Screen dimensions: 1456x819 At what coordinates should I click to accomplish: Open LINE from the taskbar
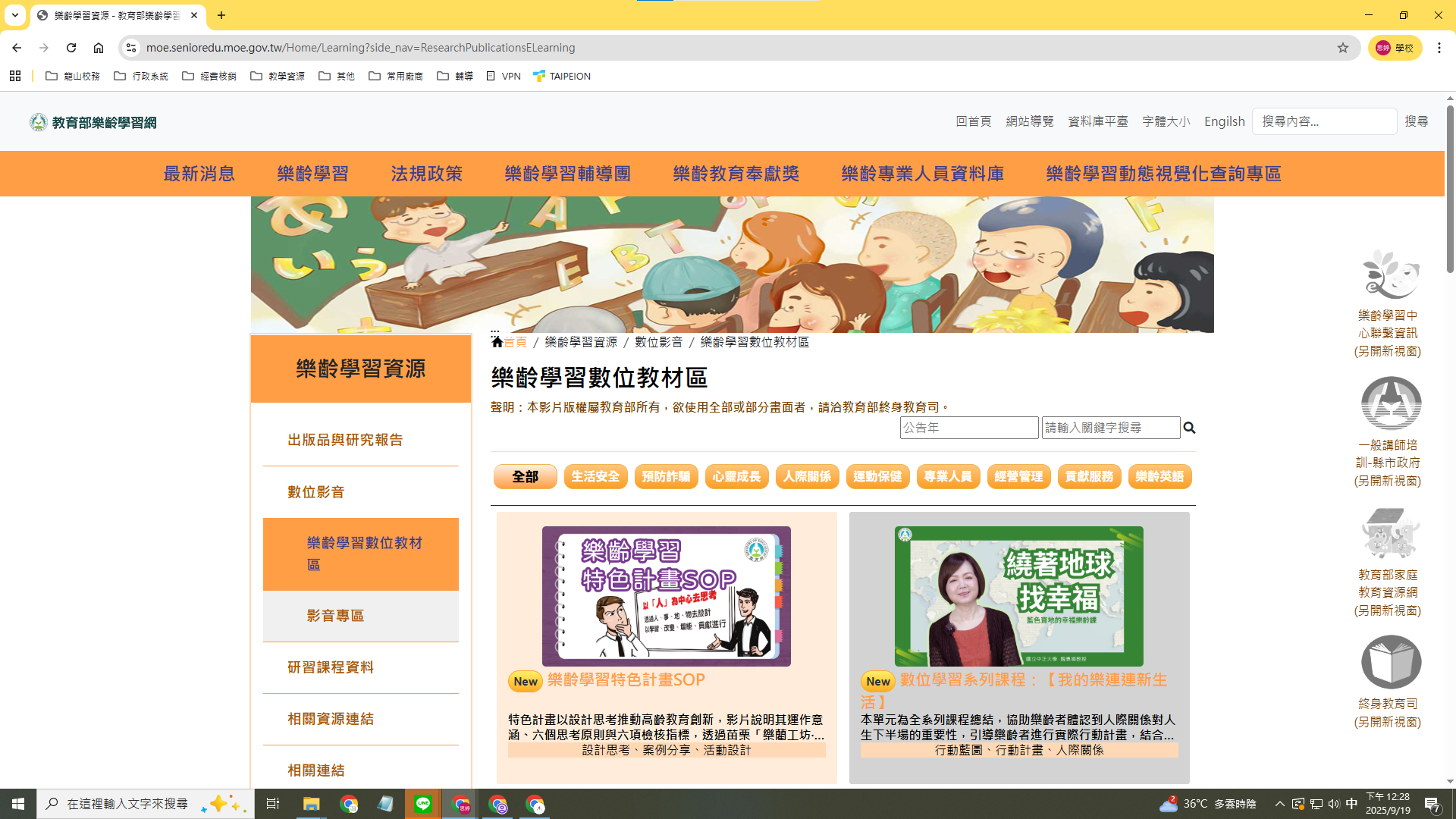(x=423, y=803)
